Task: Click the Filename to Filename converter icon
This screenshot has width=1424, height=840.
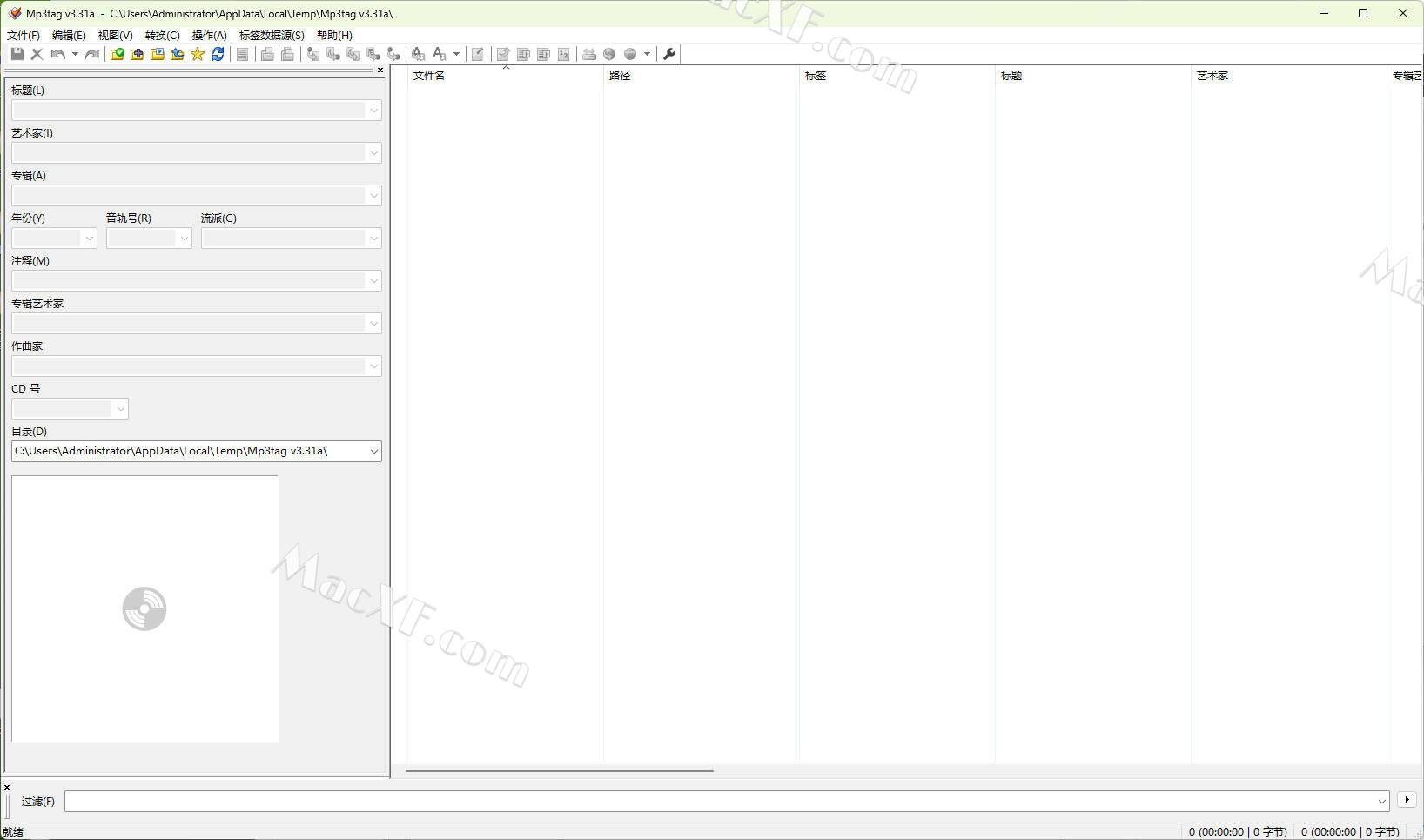Action: [353, 54]
